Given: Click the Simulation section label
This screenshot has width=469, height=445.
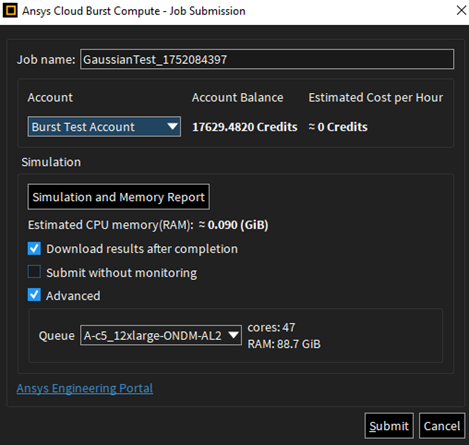Looking at the screenshot, I should point(51,162).
